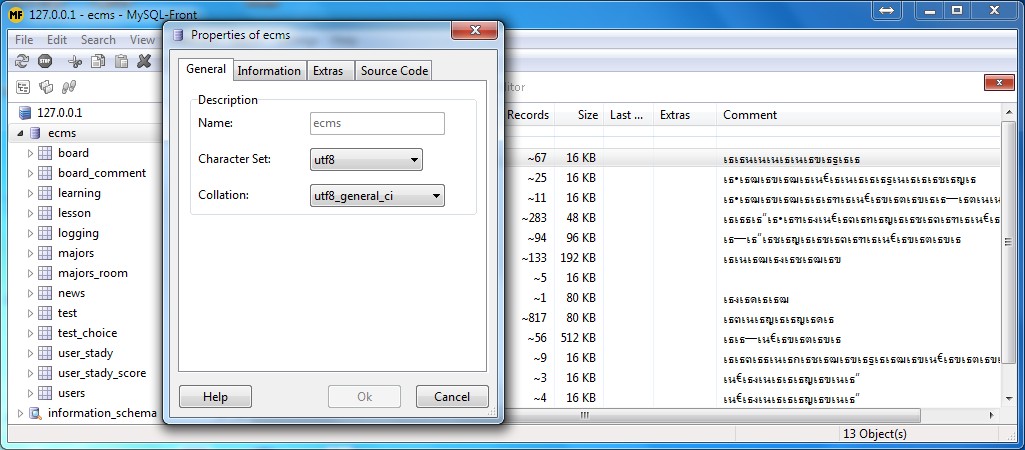Select the test_choice table name

88,334
